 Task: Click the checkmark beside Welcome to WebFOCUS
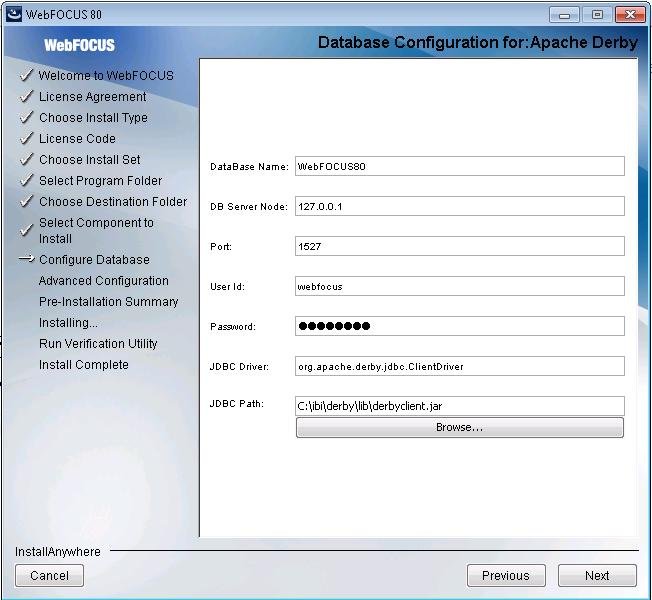tap(26, 75)
